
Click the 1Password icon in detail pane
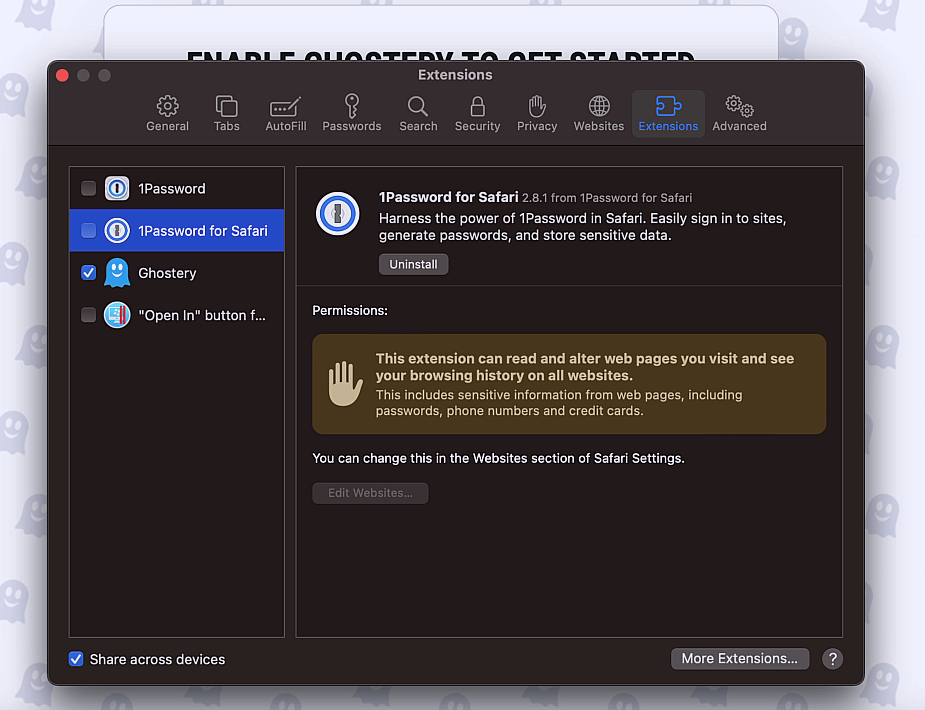point(337,213)
